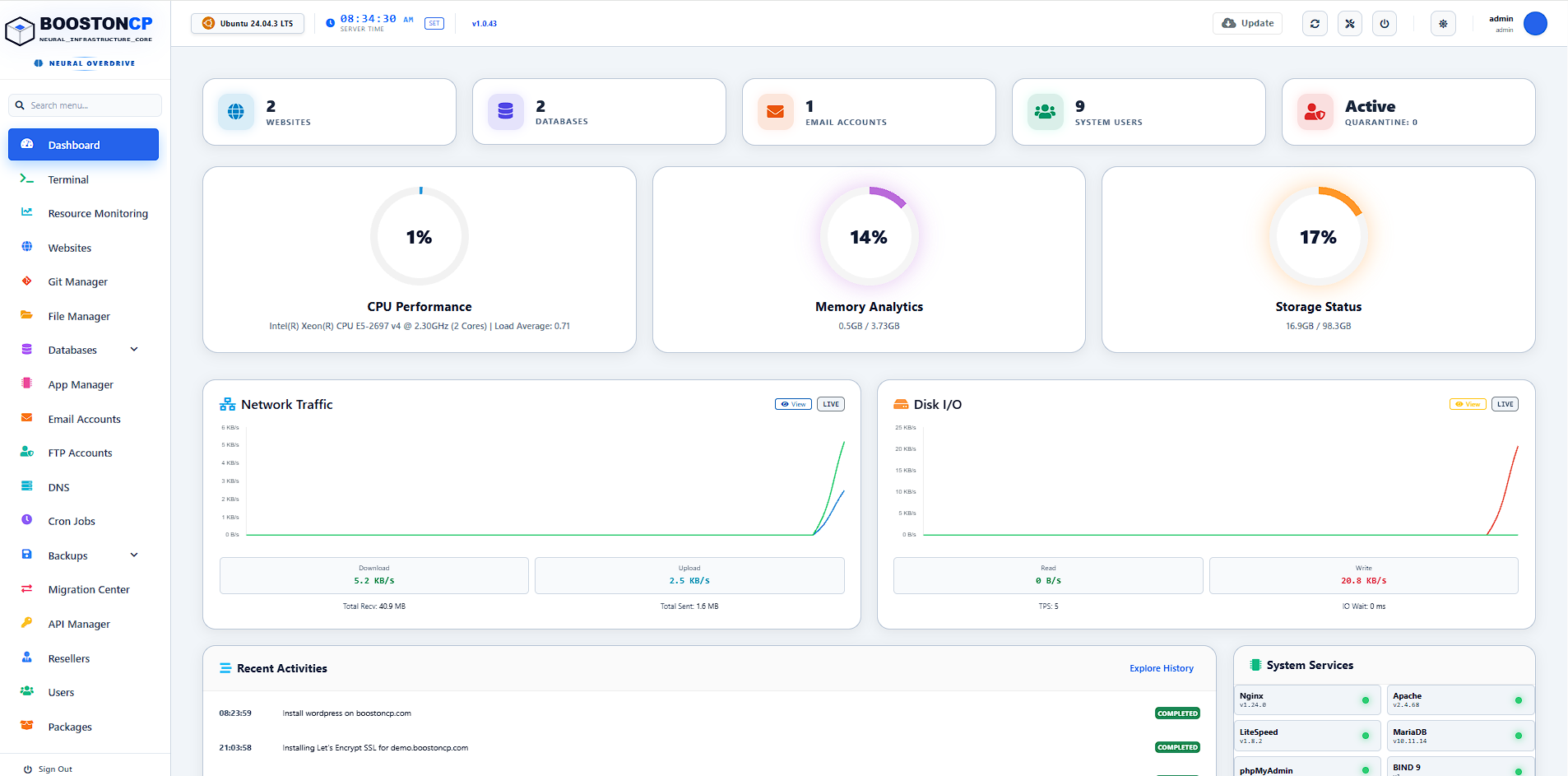Click the Databases stack icon stat card
This screenshot has height=776, width=1568.
click(x=506, y=112)
